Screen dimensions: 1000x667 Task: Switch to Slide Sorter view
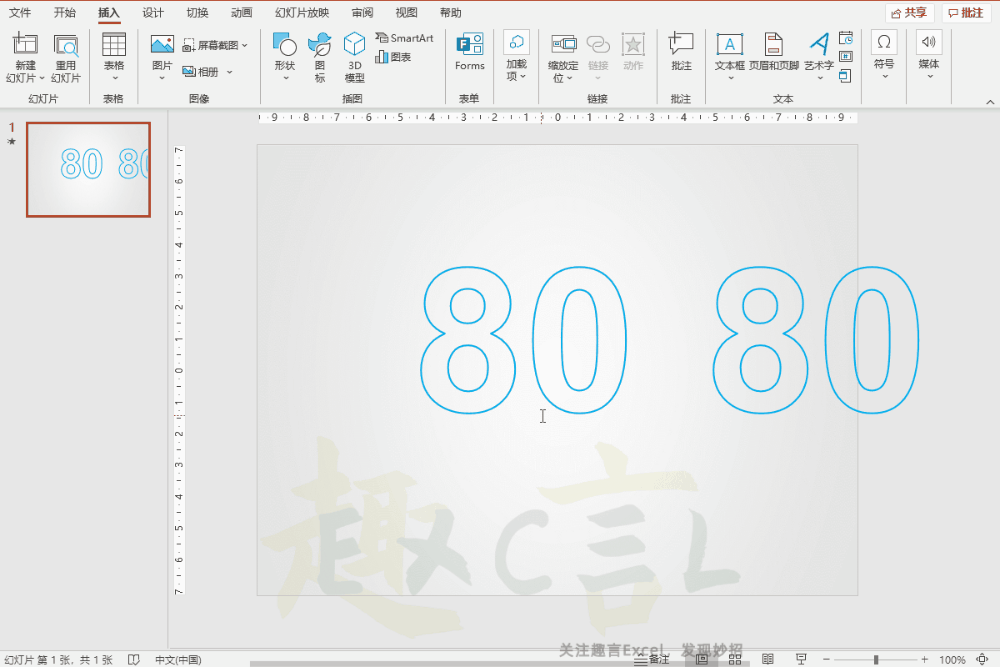tap(735, 659)
